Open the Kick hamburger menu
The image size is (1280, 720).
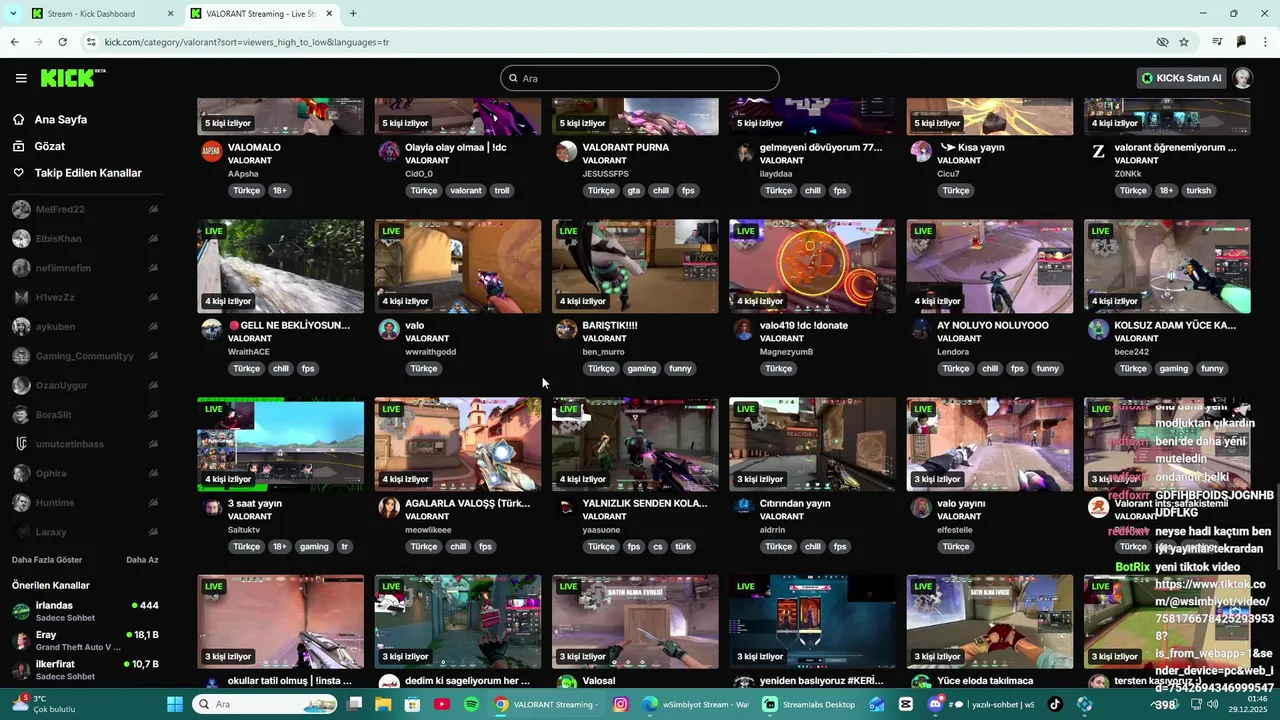(21, 78)
